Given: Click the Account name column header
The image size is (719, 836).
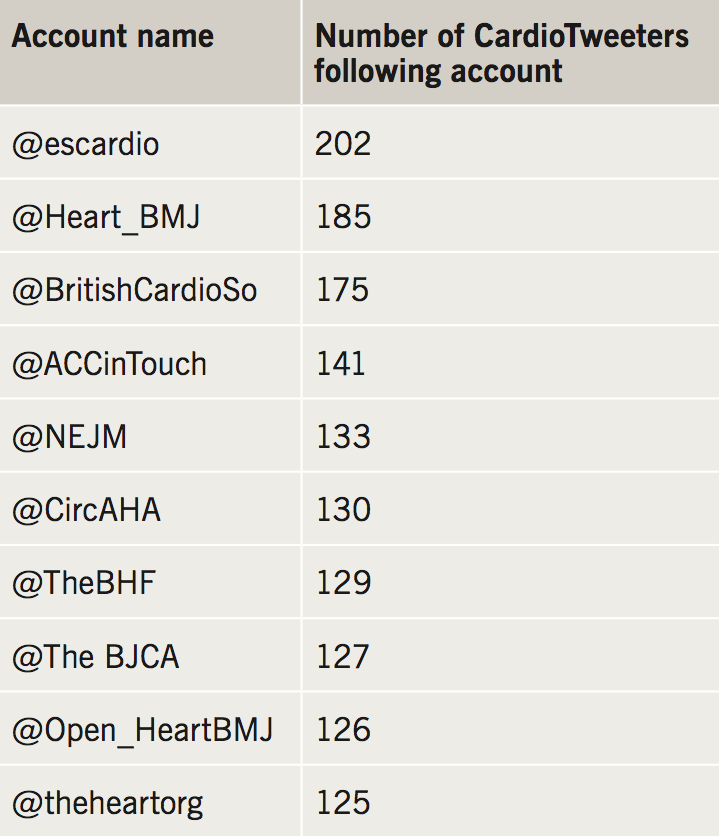Looking at the screenshot, I should 113,38.
